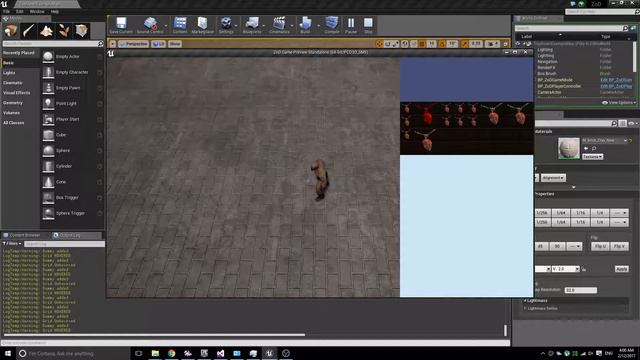Select the Volumes category
Image resolution: width=640 pixels, height=360 pixels.
pos(11,113)
